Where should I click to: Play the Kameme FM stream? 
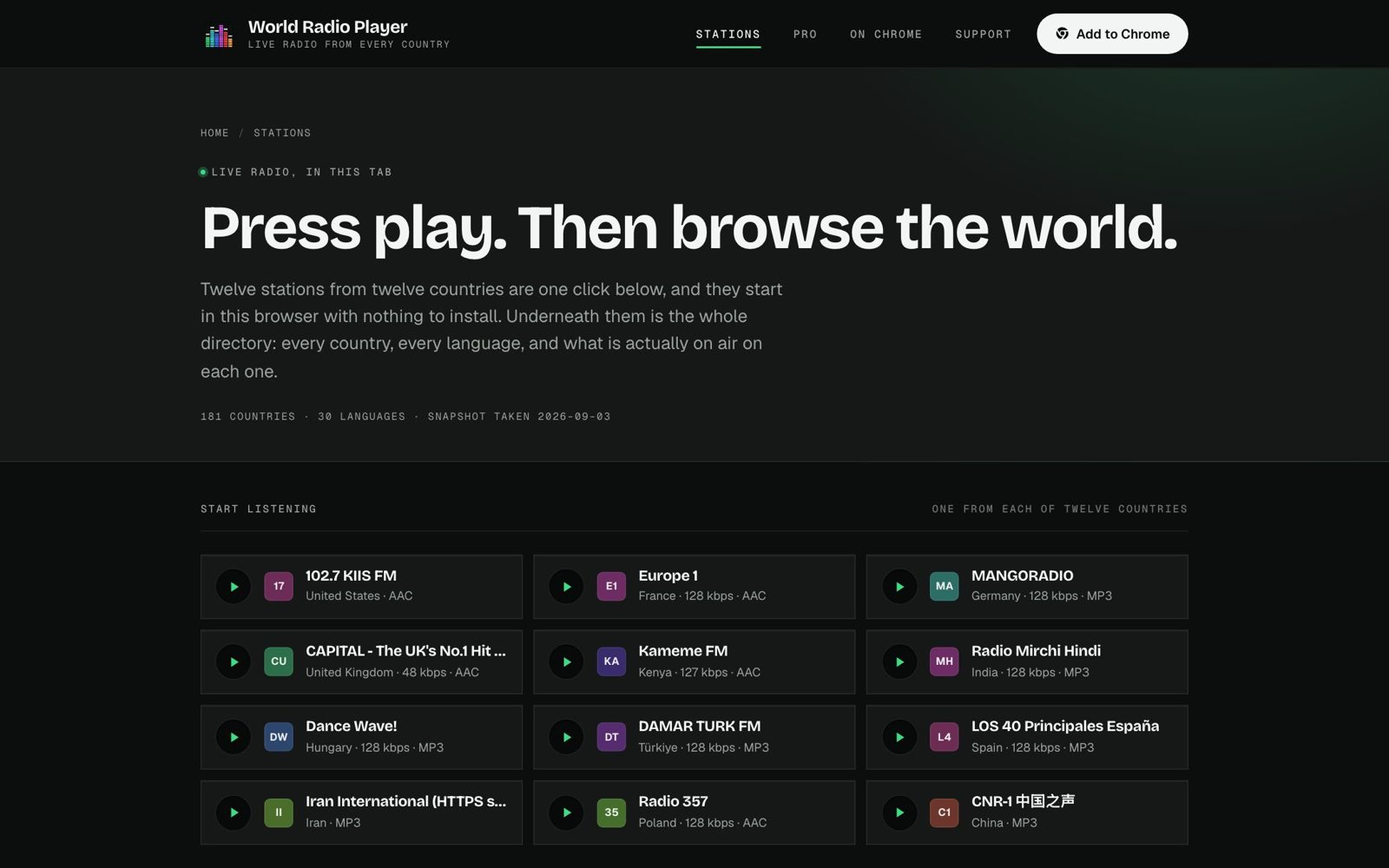click(566, 661)
